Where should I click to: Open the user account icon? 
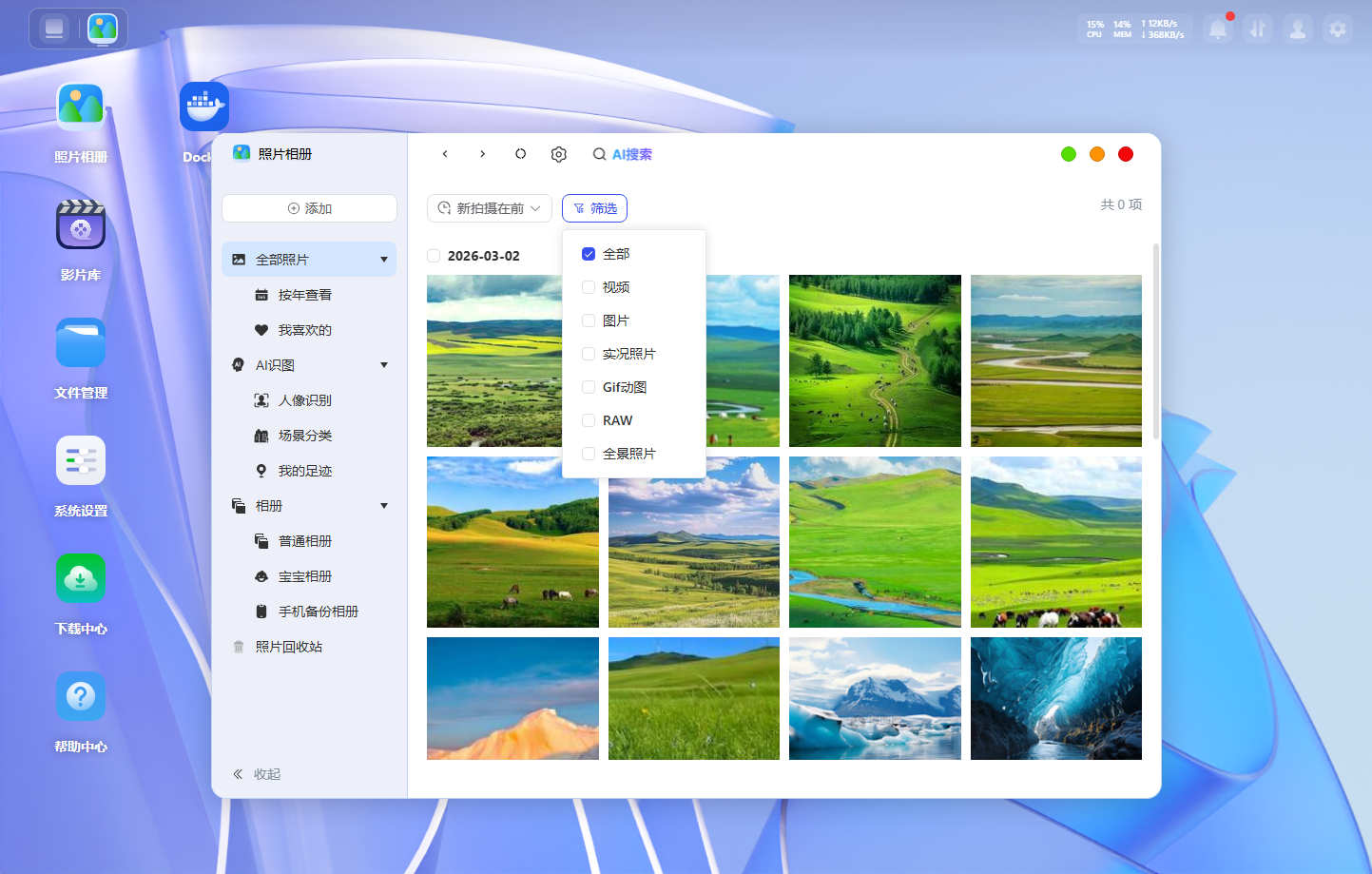point(1298,29)
